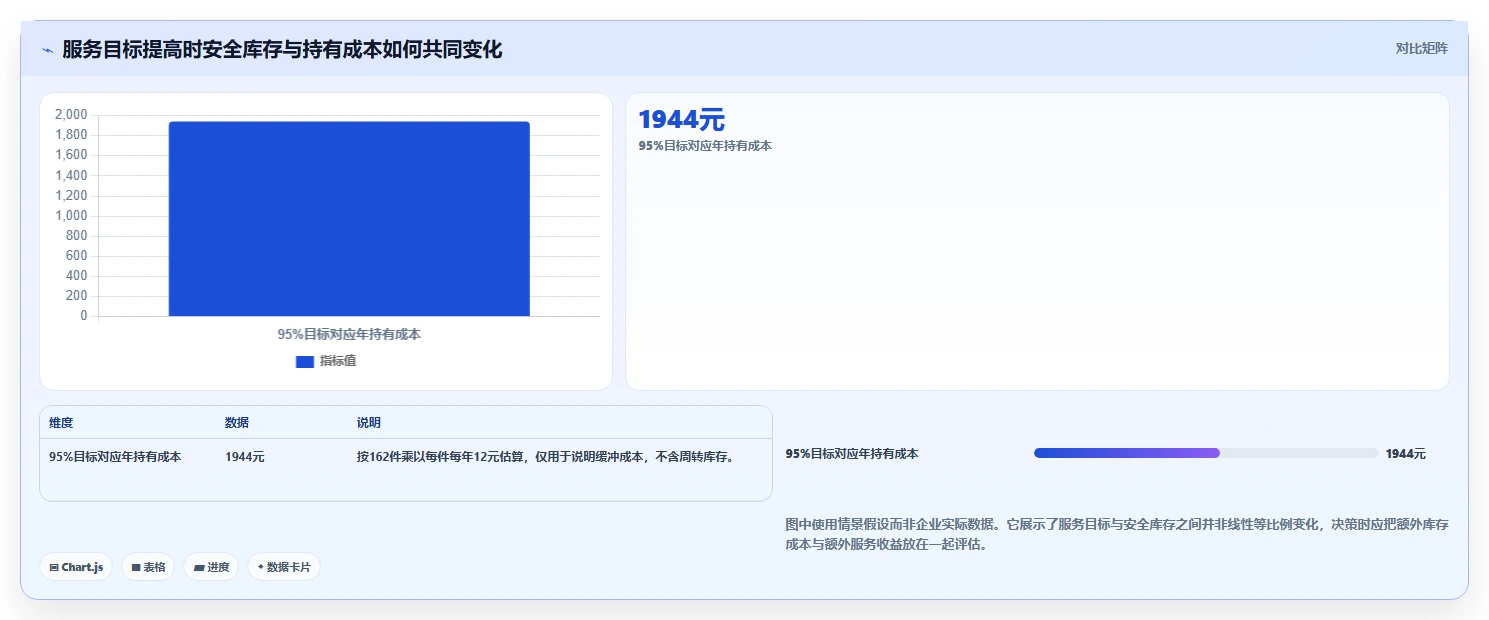Screen dimensions: 1489x620
Task: Click the 维度 table column header
Action: (x=61, y=423)
